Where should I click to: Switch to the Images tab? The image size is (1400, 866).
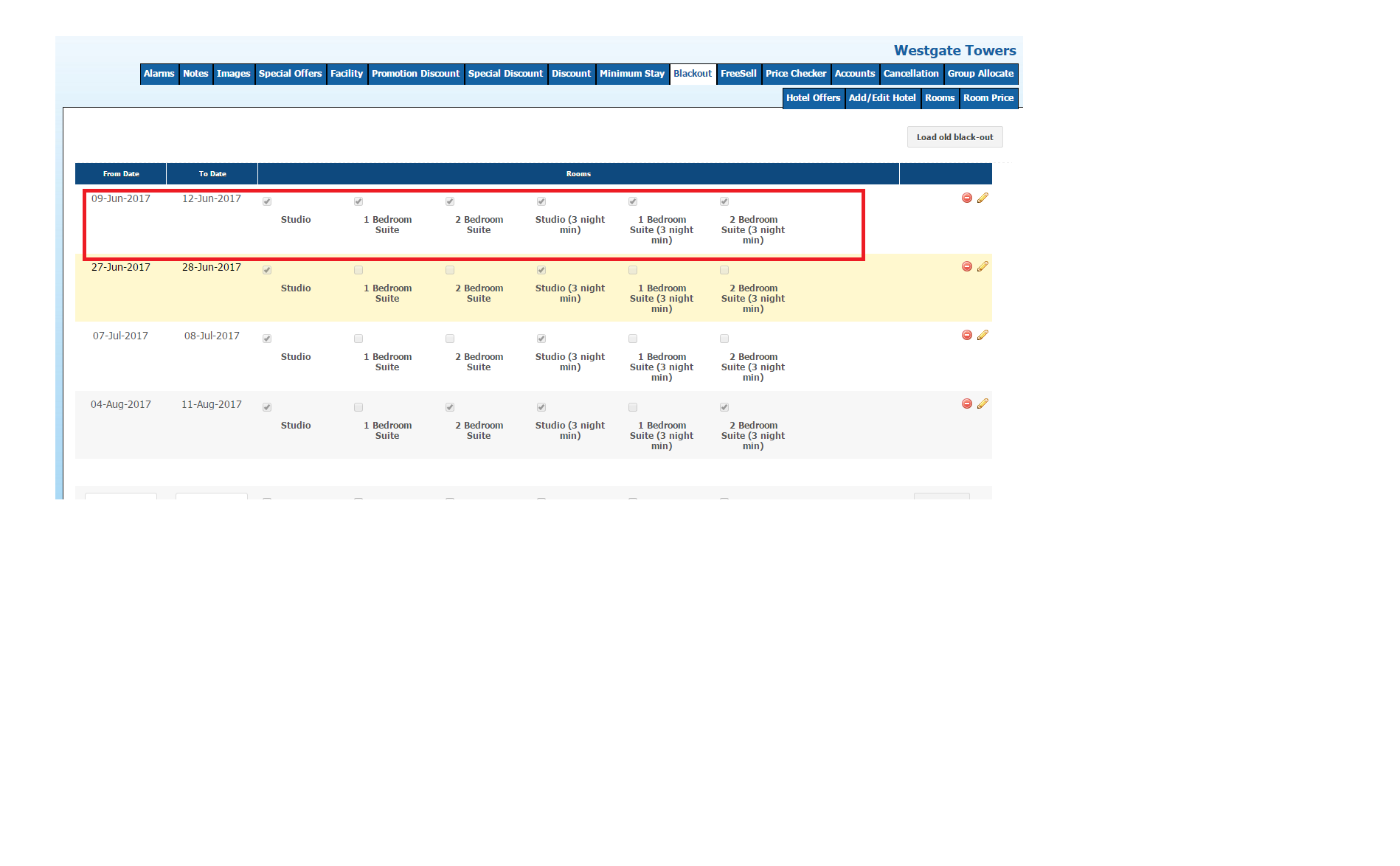tap(234, 74)
